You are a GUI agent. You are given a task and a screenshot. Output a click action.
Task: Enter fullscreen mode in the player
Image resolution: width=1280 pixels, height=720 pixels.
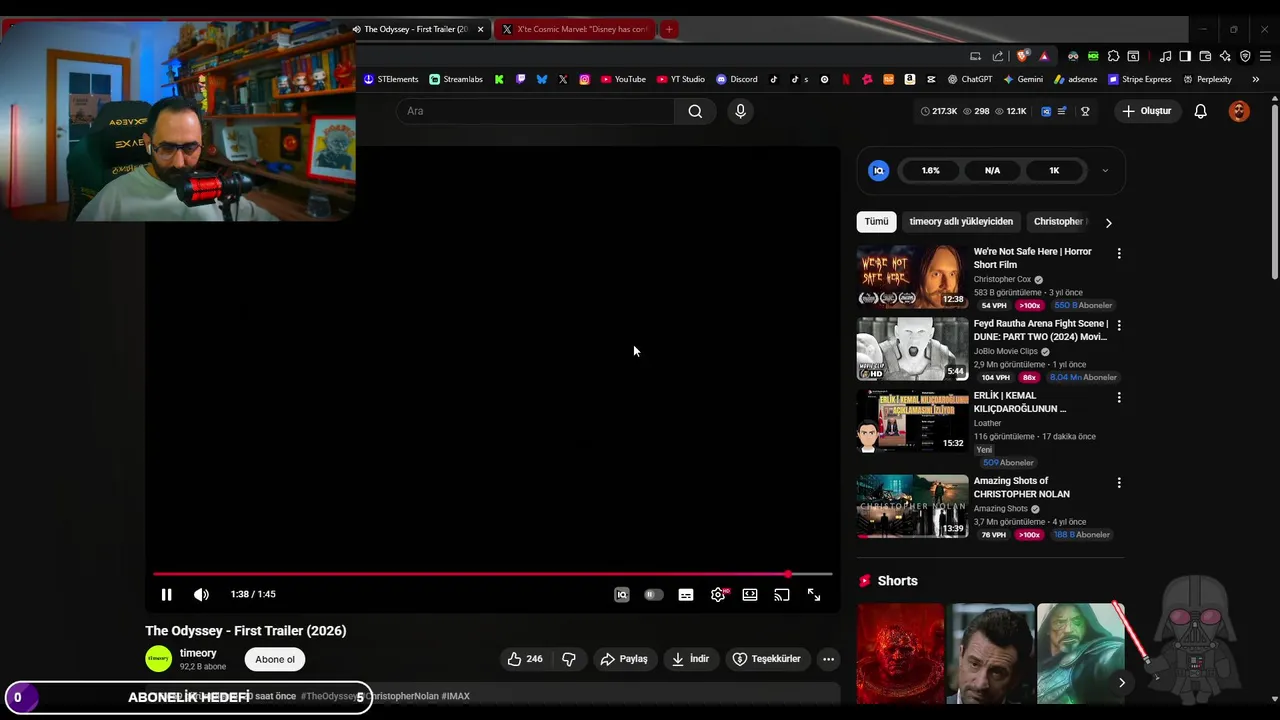(814, 594)
